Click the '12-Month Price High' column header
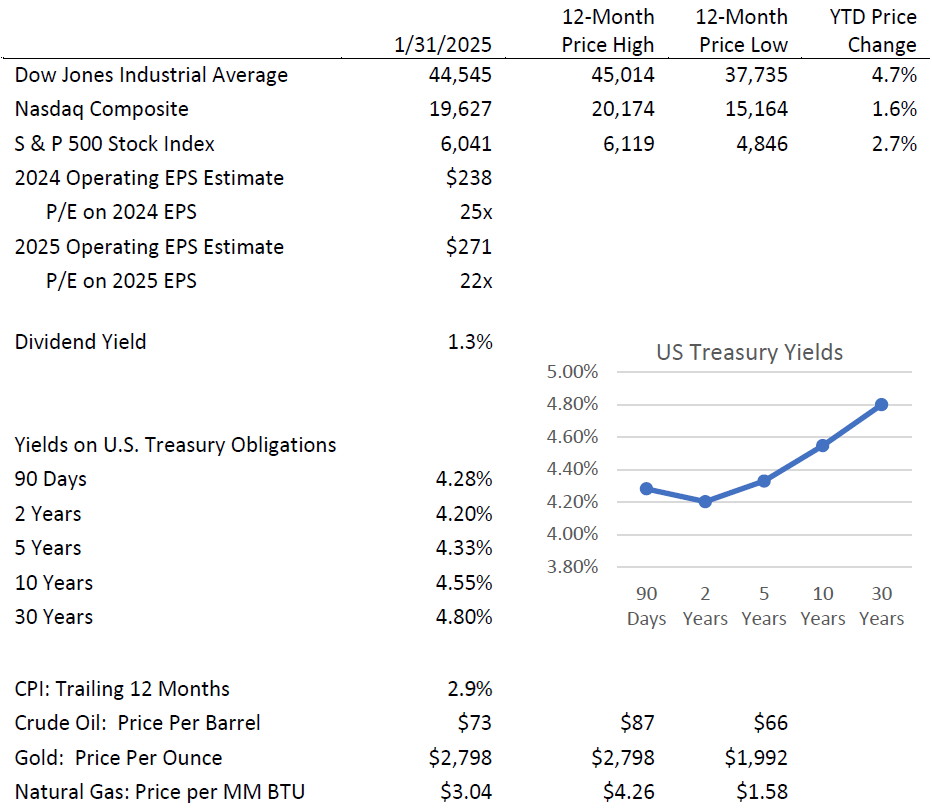This screenshot has height=809, width=932. pos(607,31)
